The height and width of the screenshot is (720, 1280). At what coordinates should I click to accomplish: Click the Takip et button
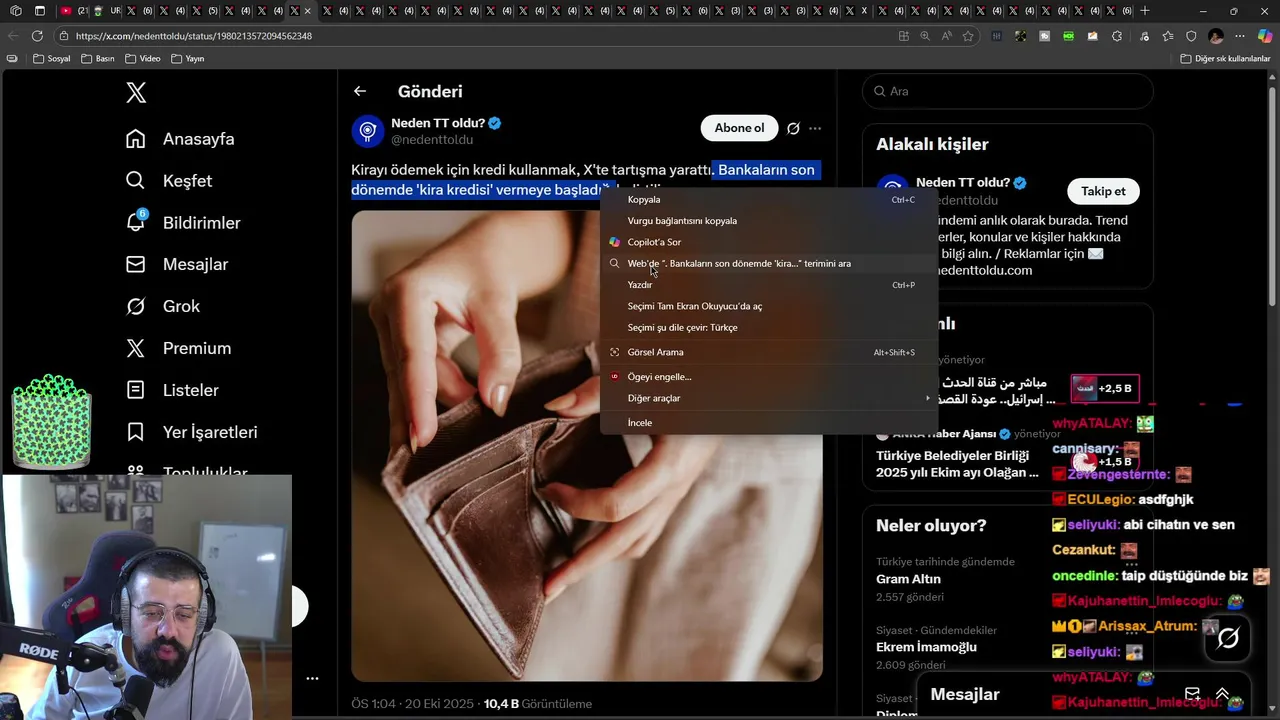click(1103, 191)
